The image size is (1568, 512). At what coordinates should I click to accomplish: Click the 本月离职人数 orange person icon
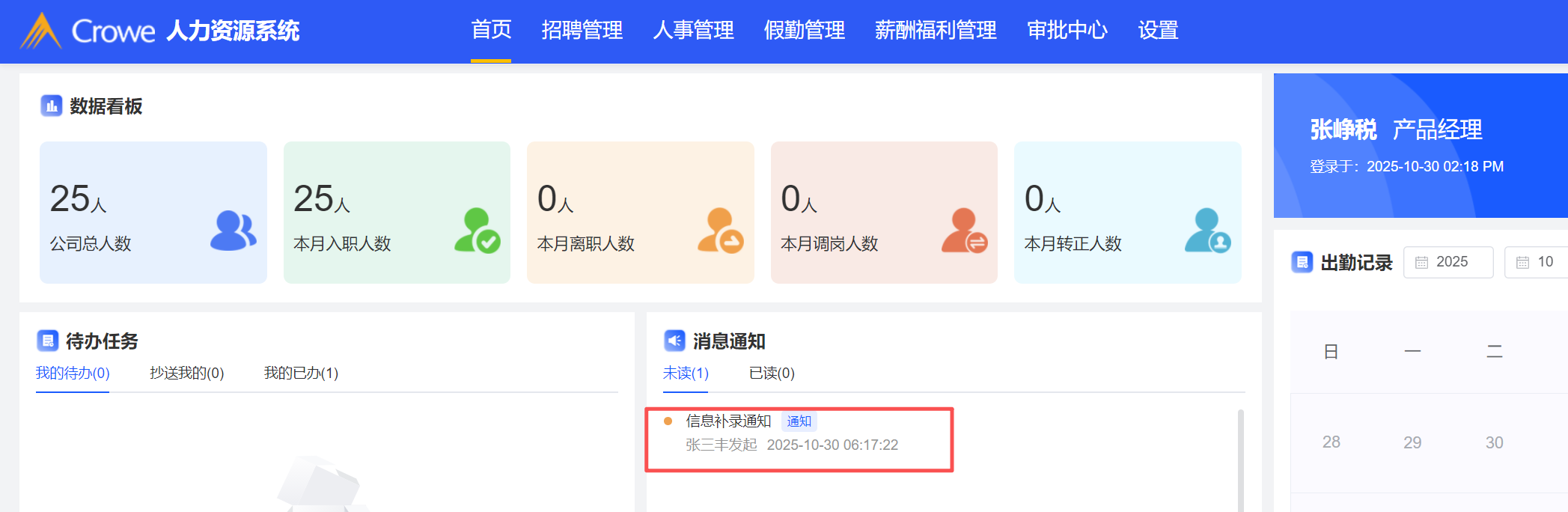(x=720, y=231)
